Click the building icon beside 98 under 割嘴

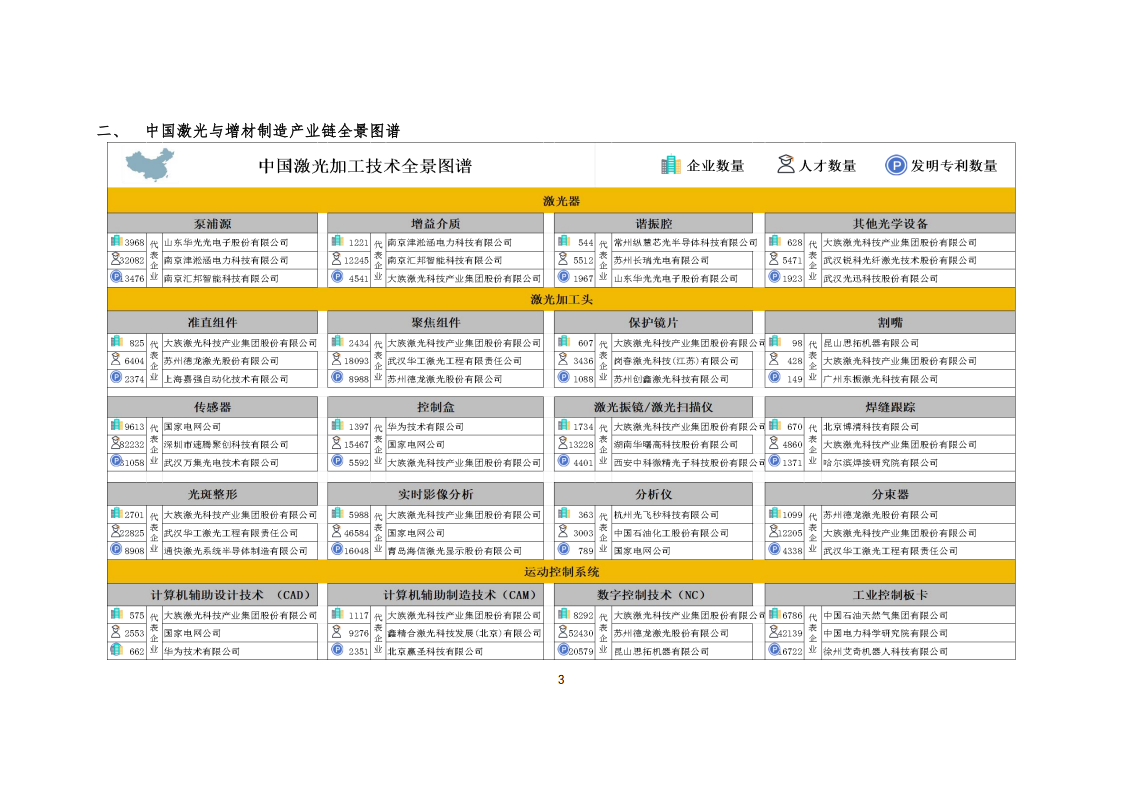(x=774, y=342)
